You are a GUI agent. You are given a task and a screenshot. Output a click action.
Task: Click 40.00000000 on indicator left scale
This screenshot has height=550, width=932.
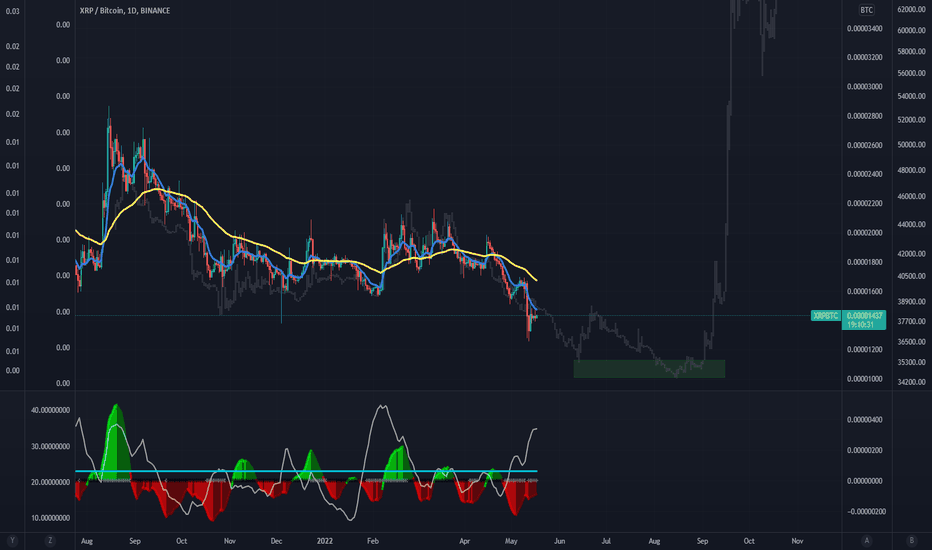[51, 410]
